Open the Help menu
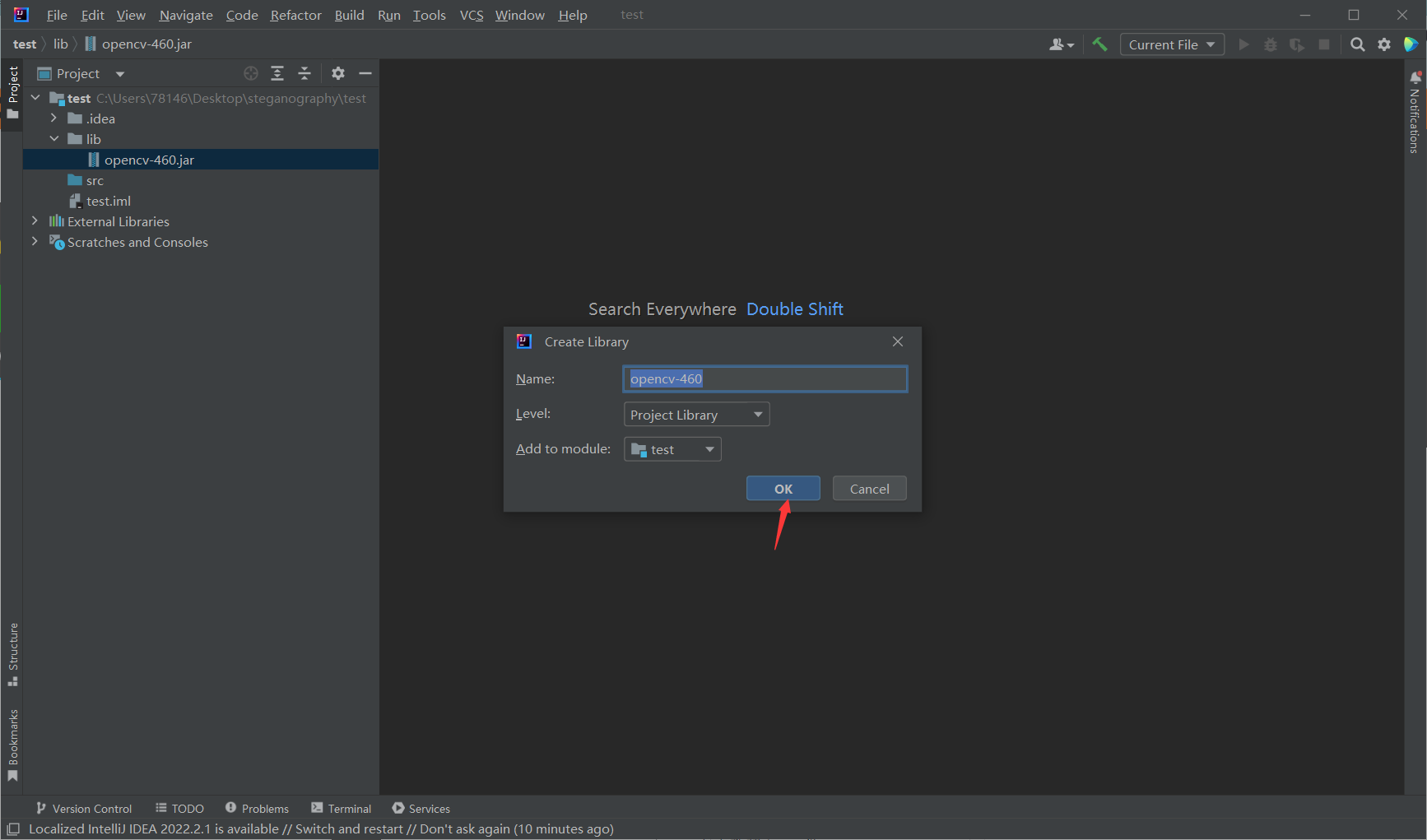Image resolution: width=1427 pixels, height=840 pixels. (x=573, y=15)
